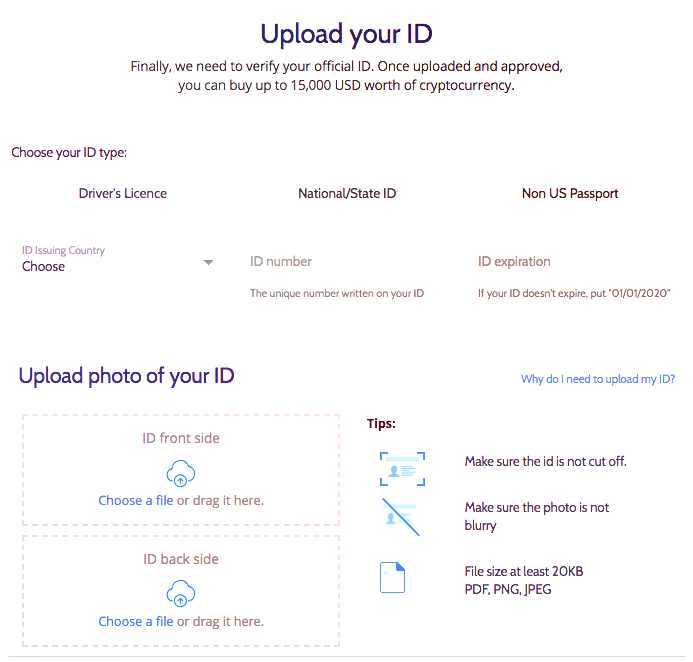693x662 pixels.
Task: Click 'Choose a file' link for back side
Action: pos(136,621)
